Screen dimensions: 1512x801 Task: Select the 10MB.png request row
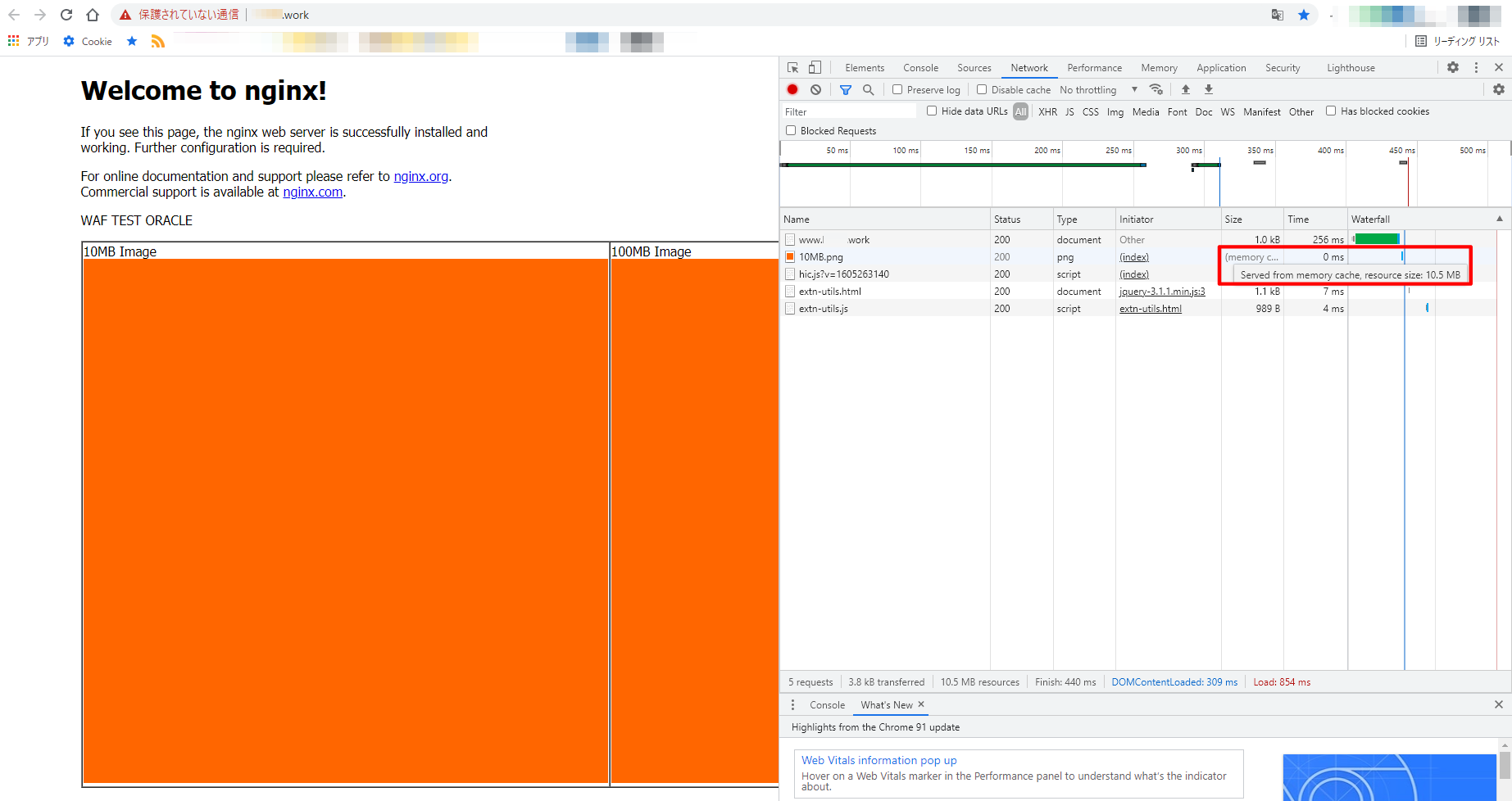click(x=1146, y=257)
